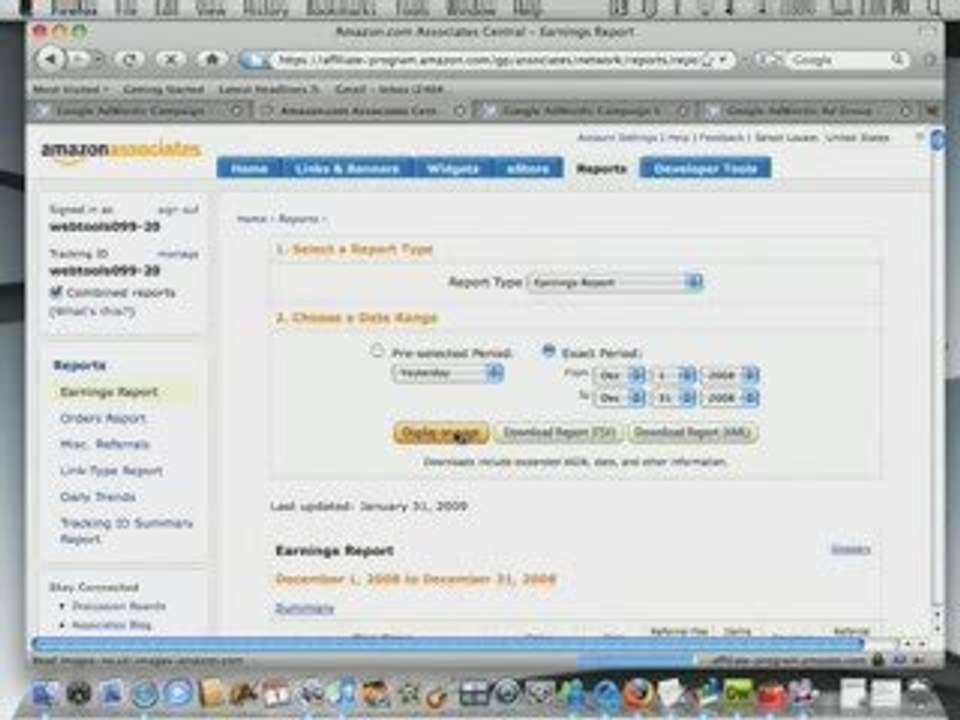Viewport: 960px width, 720px height.
Task: Open the Reports navigation tab
Action: pyautogui.click(x=601, y=168)
